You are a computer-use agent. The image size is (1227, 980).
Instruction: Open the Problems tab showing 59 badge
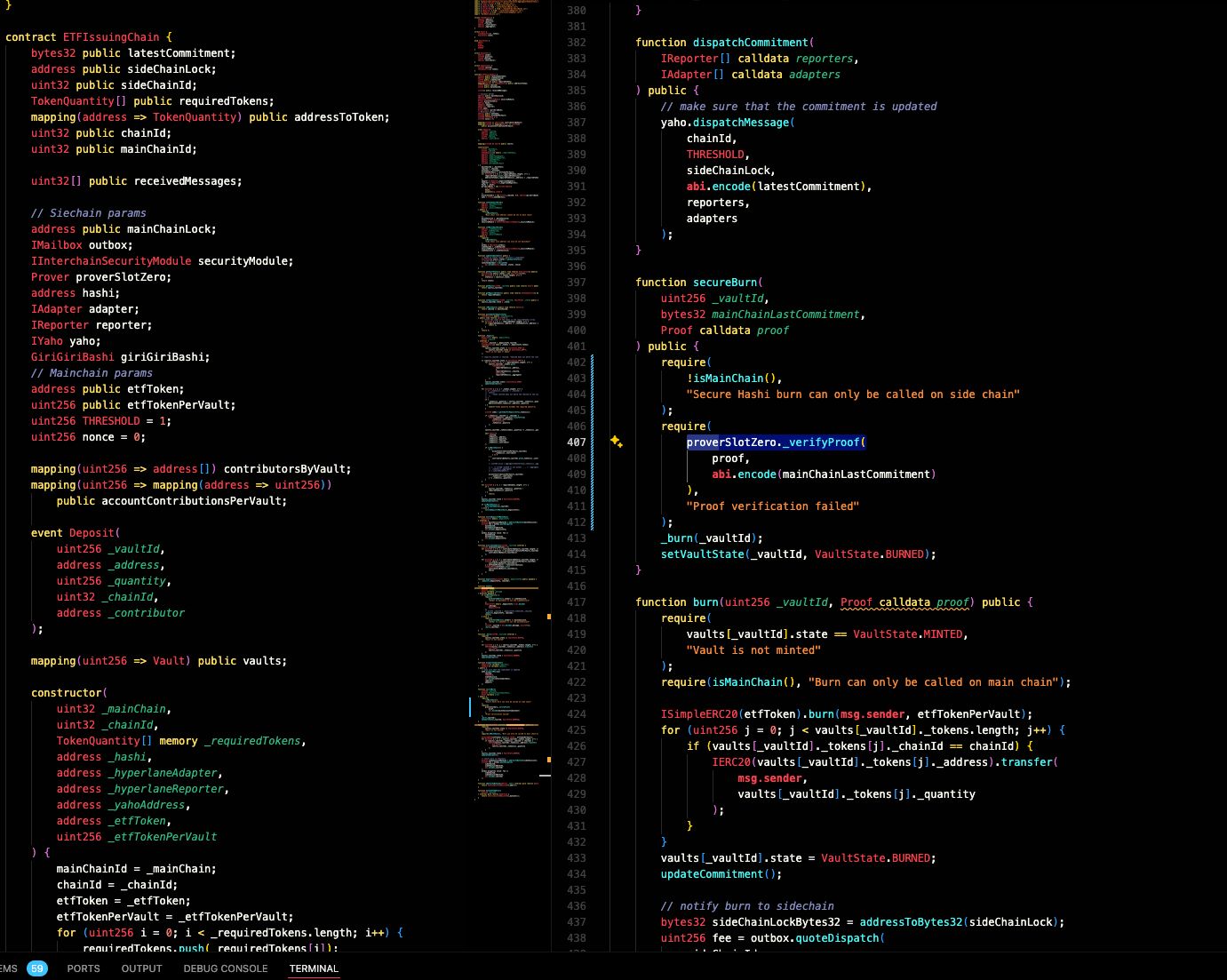pos(25,968)
